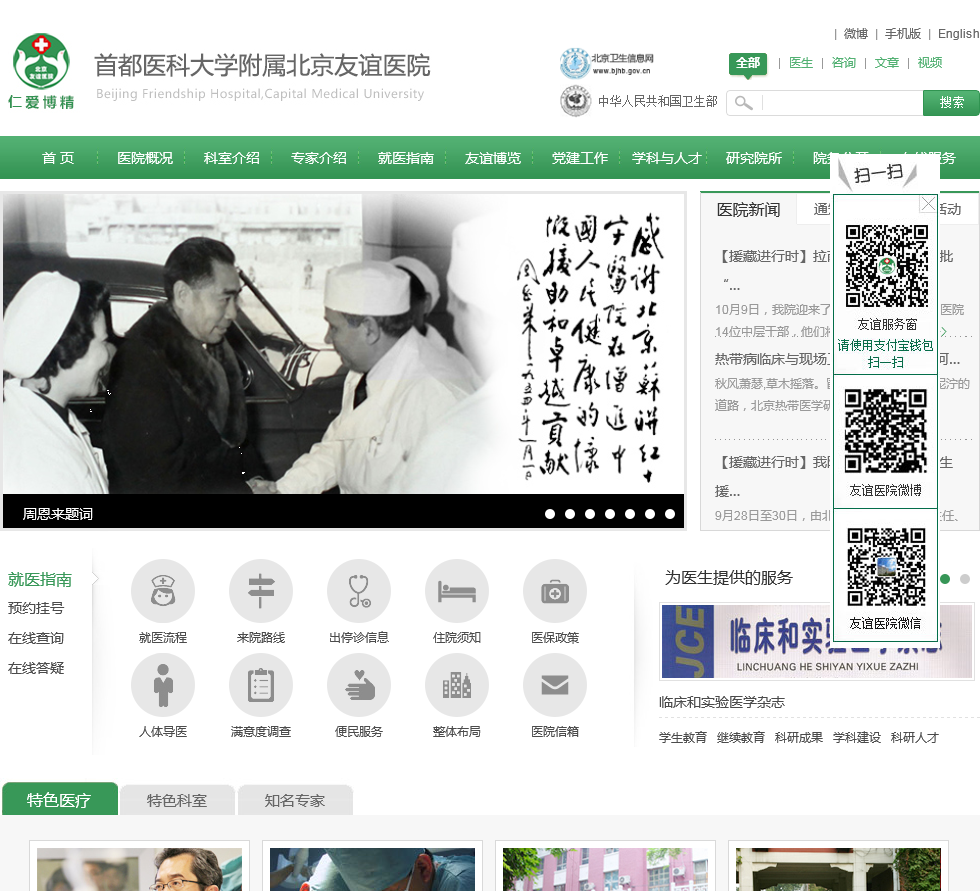
Task: Open the 便民服务 hand-heart icon
Action: pyautogui.click(x=359, y=685)
